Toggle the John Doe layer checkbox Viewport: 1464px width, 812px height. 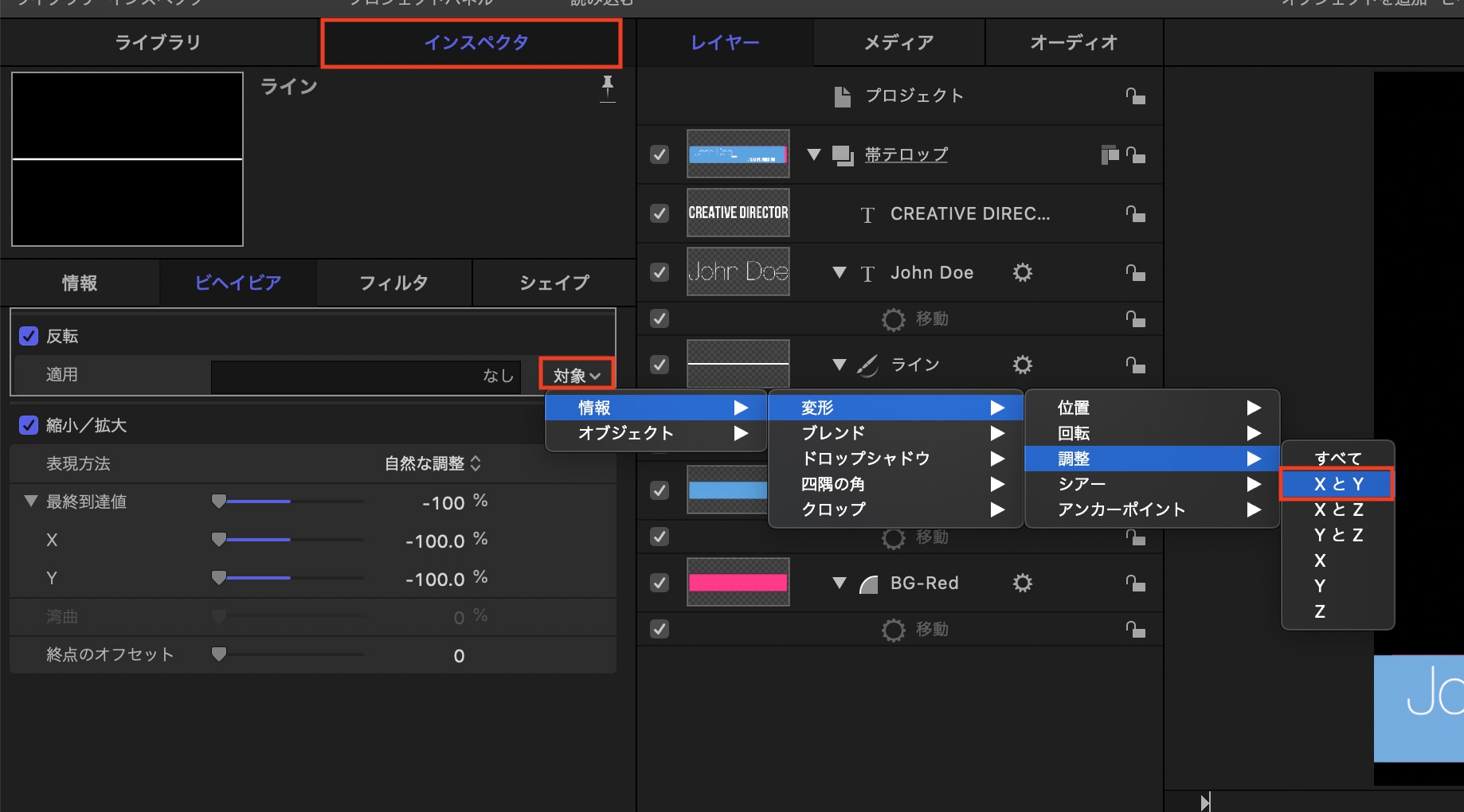[660, 272]
